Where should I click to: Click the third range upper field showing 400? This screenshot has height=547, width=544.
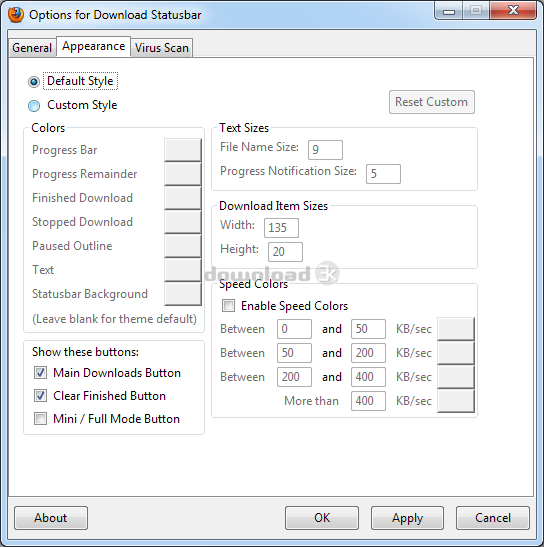point(368,377)
